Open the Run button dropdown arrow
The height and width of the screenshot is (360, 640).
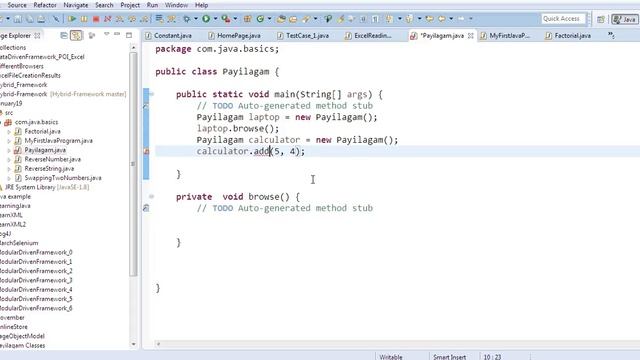tap(215, 19)
